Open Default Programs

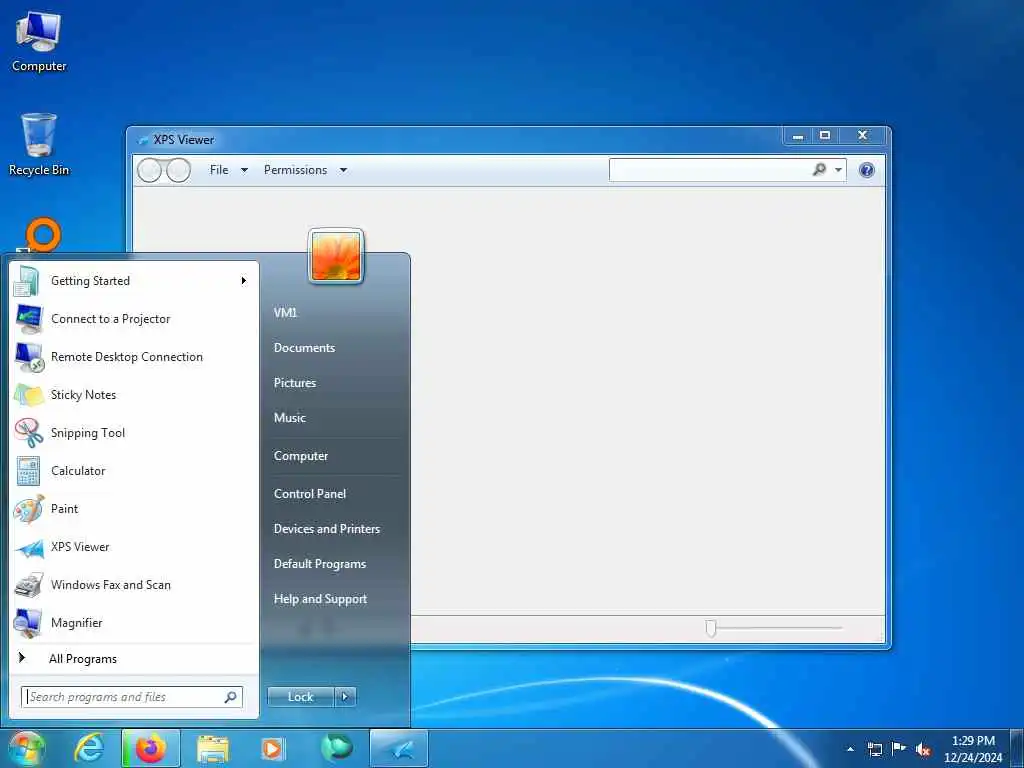click(319, 564)
